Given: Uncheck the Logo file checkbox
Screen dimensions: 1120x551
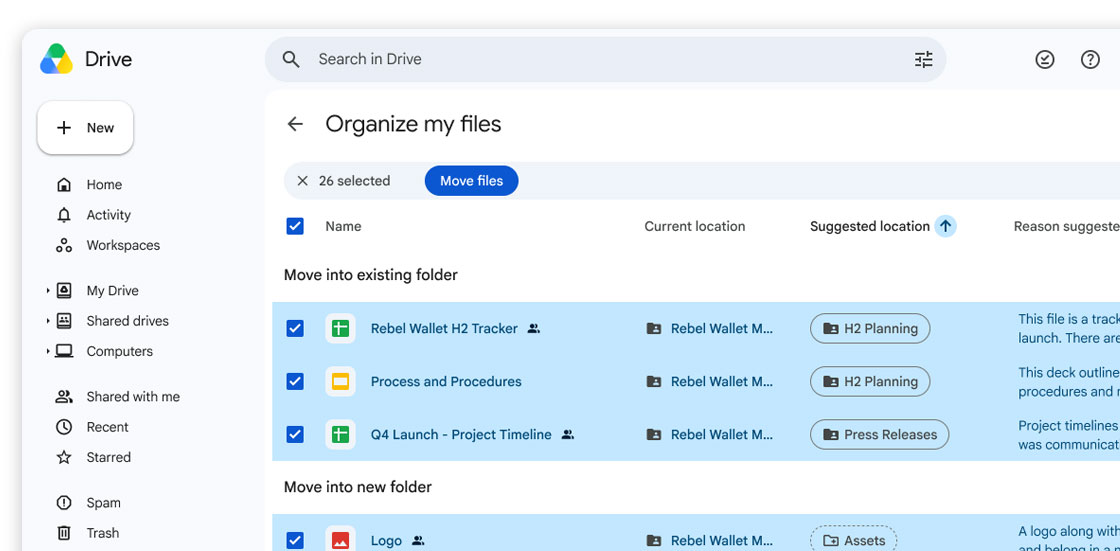Looking at the screenshot, I should pyautogui.click(x=295, y=541).
